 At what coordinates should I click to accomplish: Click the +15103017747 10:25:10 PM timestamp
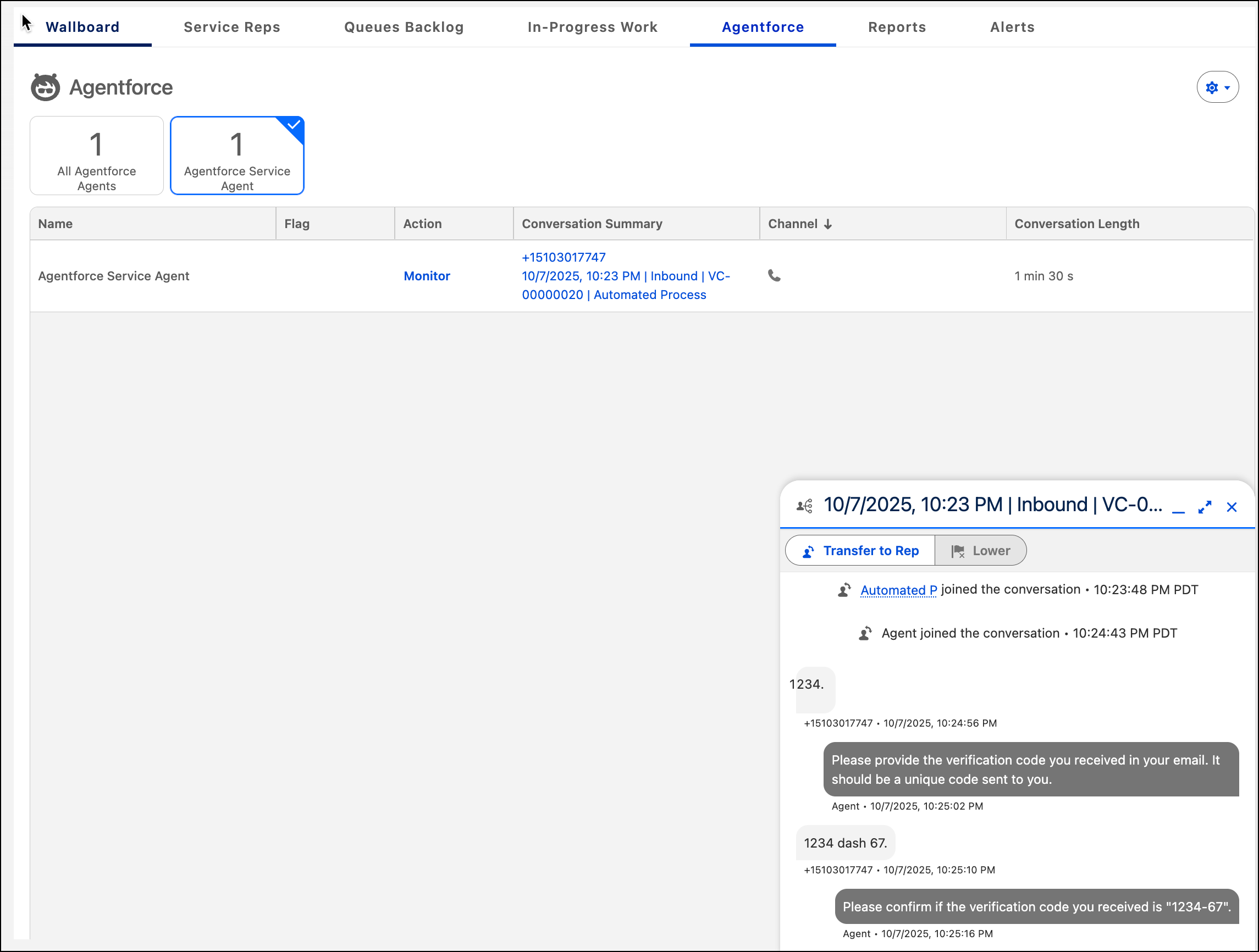point(899,870)
